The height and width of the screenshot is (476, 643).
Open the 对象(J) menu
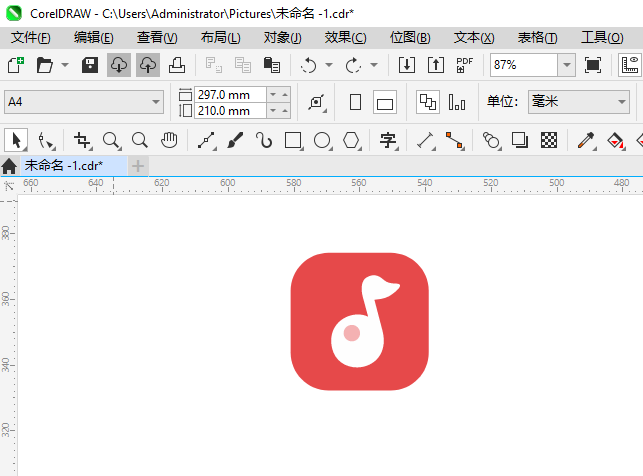[x=283, y=38]
